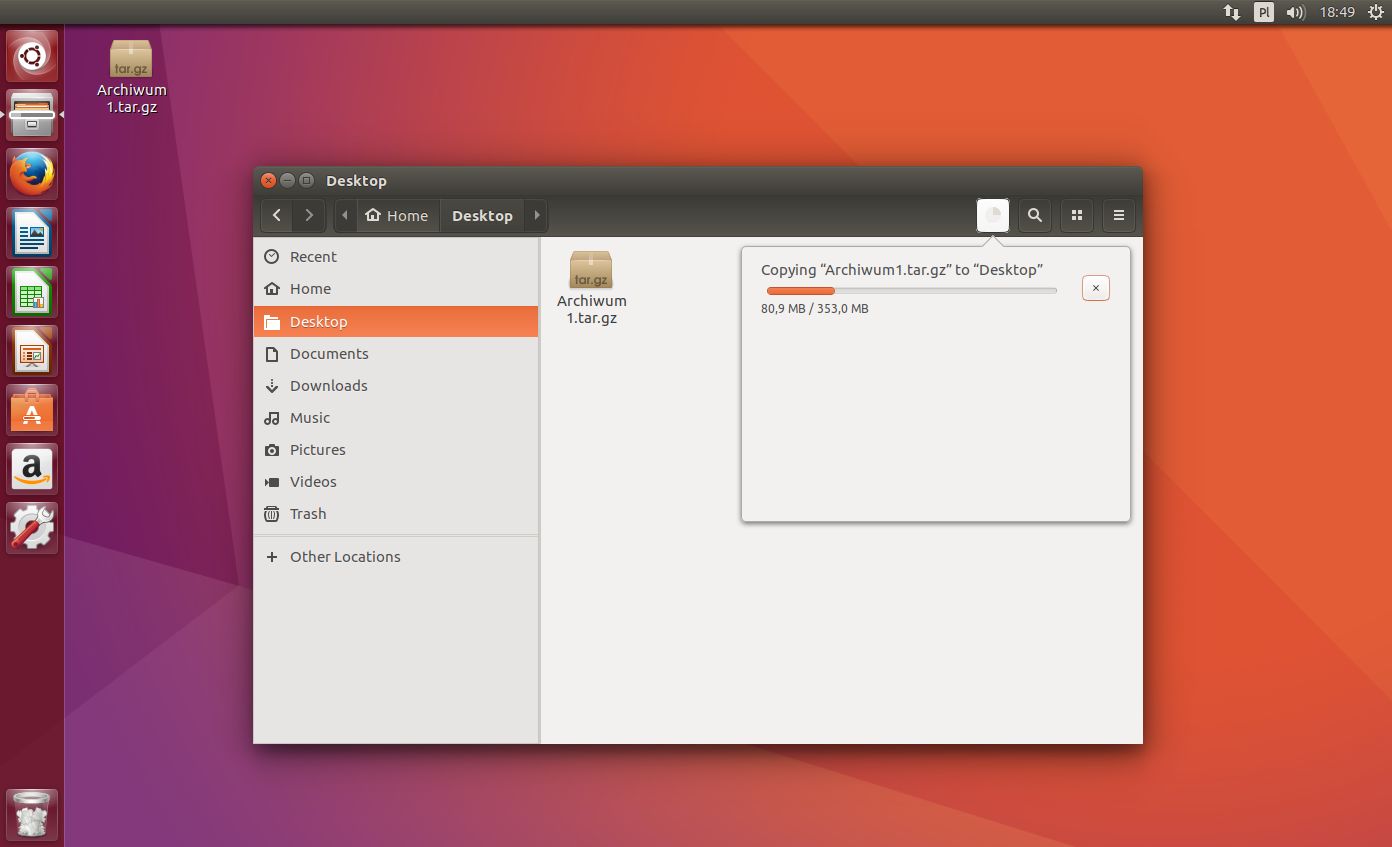1392x847 pixels.
Task: Open Recent in the sidebar
Action: (396, 257)
